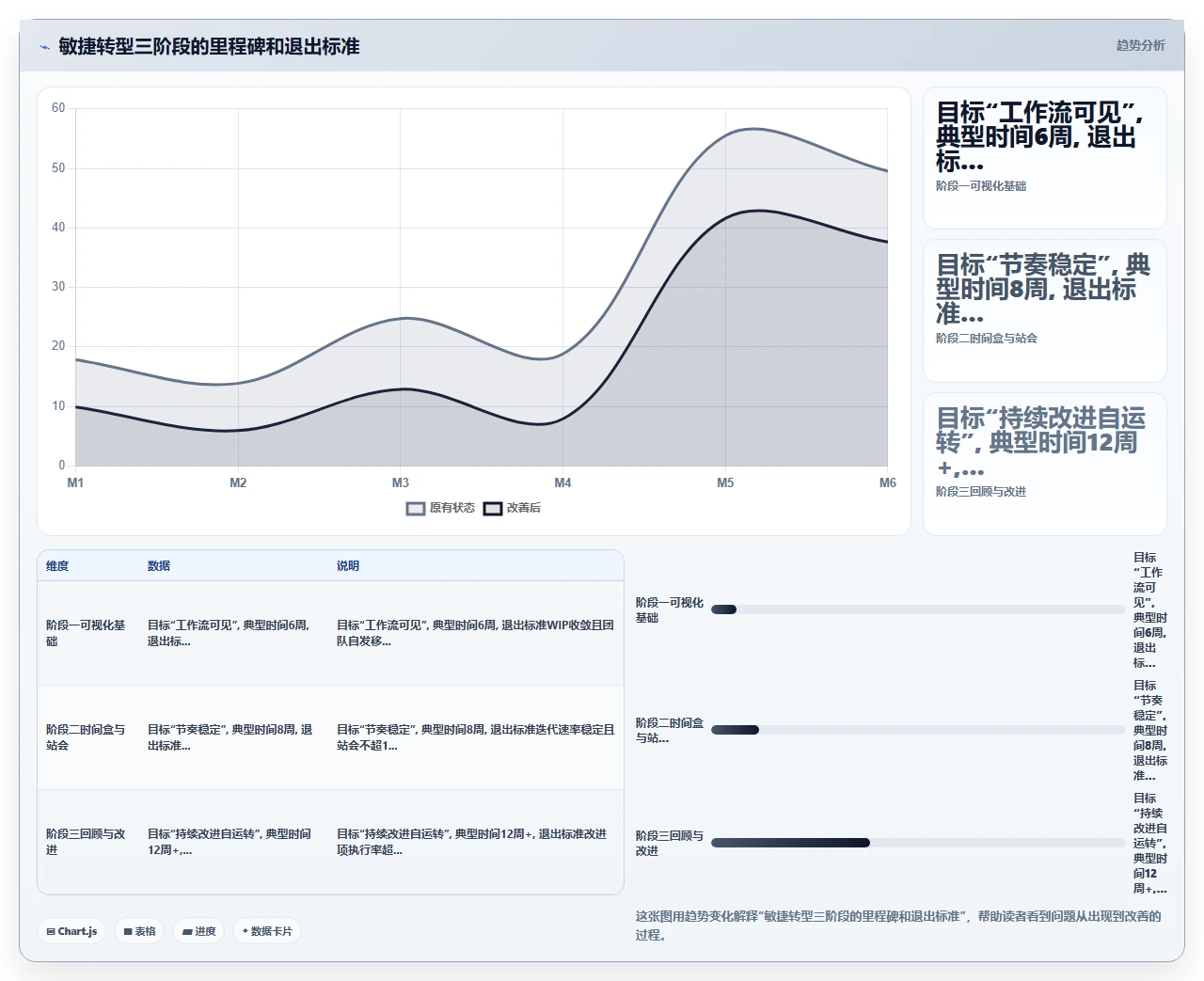Click the M6 x-axis label
This screenshot has height=981, width=1204.
887,483
